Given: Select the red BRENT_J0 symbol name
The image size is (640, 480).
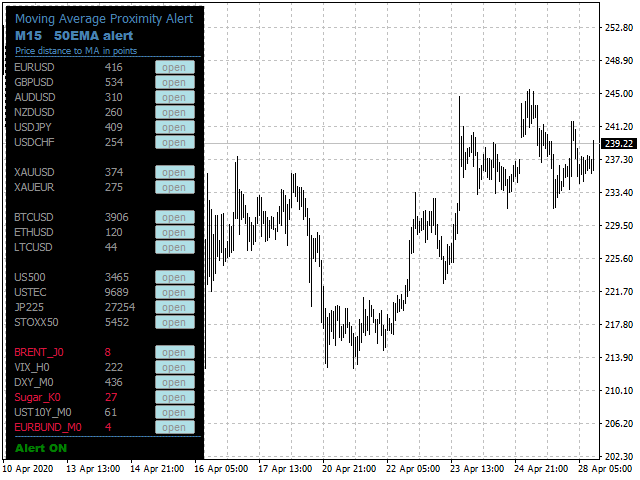Looking at the screenshot, I should [39, 352].
